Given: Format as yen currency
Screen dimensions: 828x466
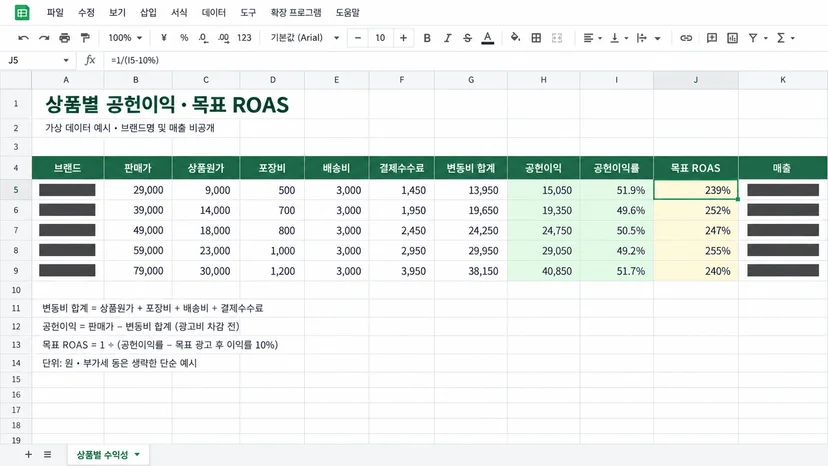Looking at the screenshot, I should coord(164,38).
